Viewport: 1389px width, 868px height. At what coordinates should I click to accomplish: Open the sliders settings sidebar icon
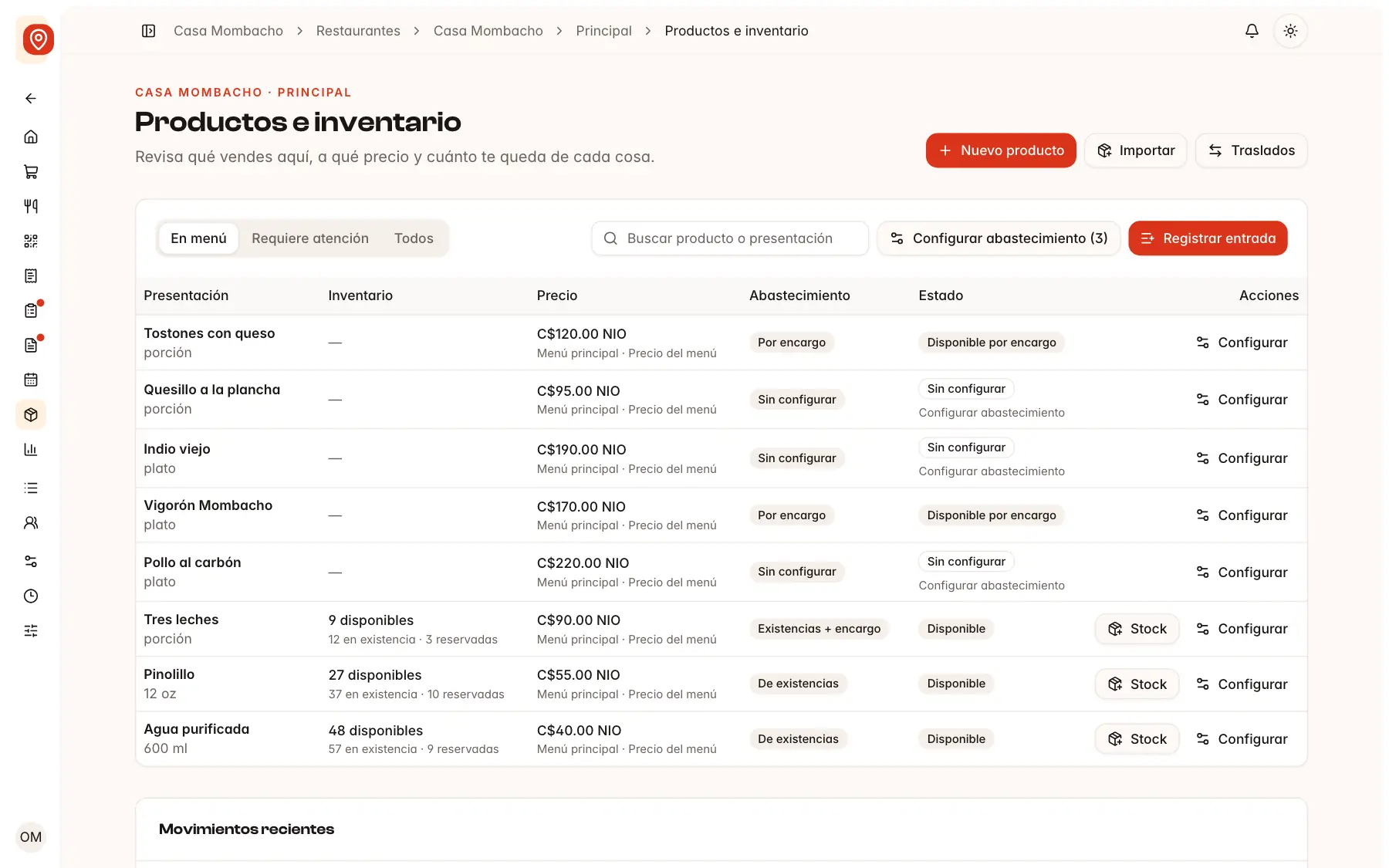click(x=31, y=630)
